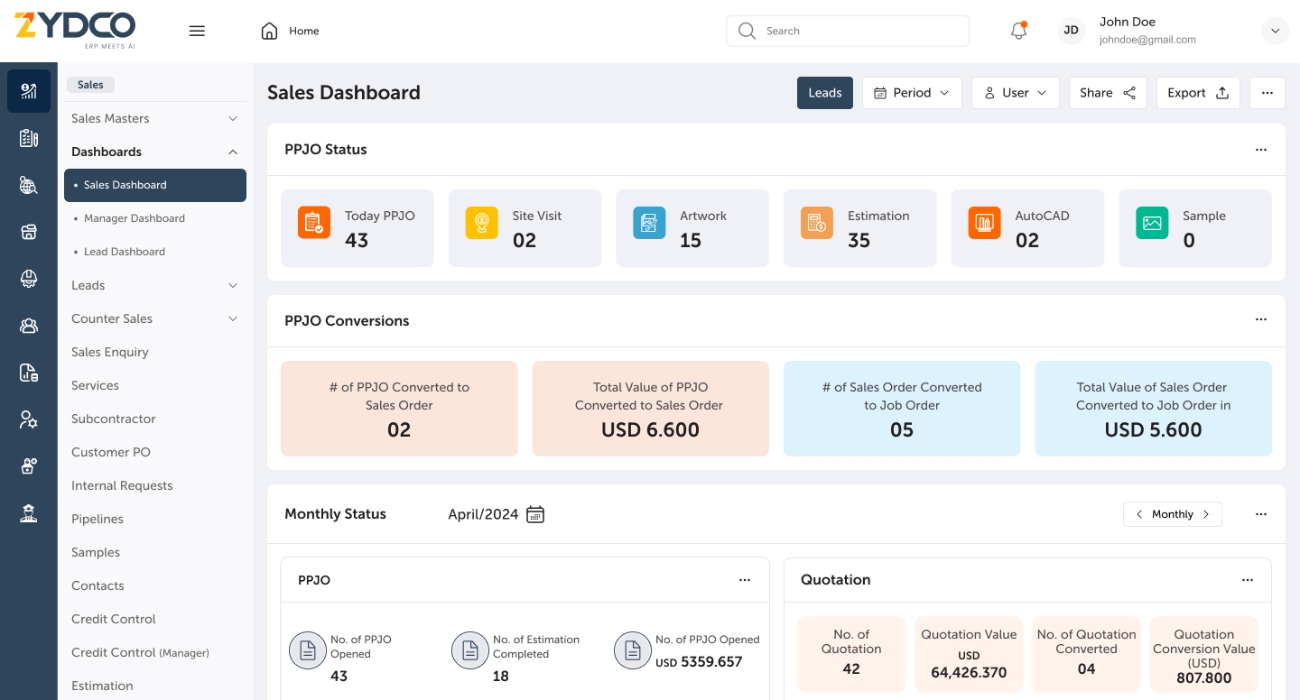Open Manager Dashboard in sidebar
This screenshot has width=1300, height=700.
click(134, 219)
